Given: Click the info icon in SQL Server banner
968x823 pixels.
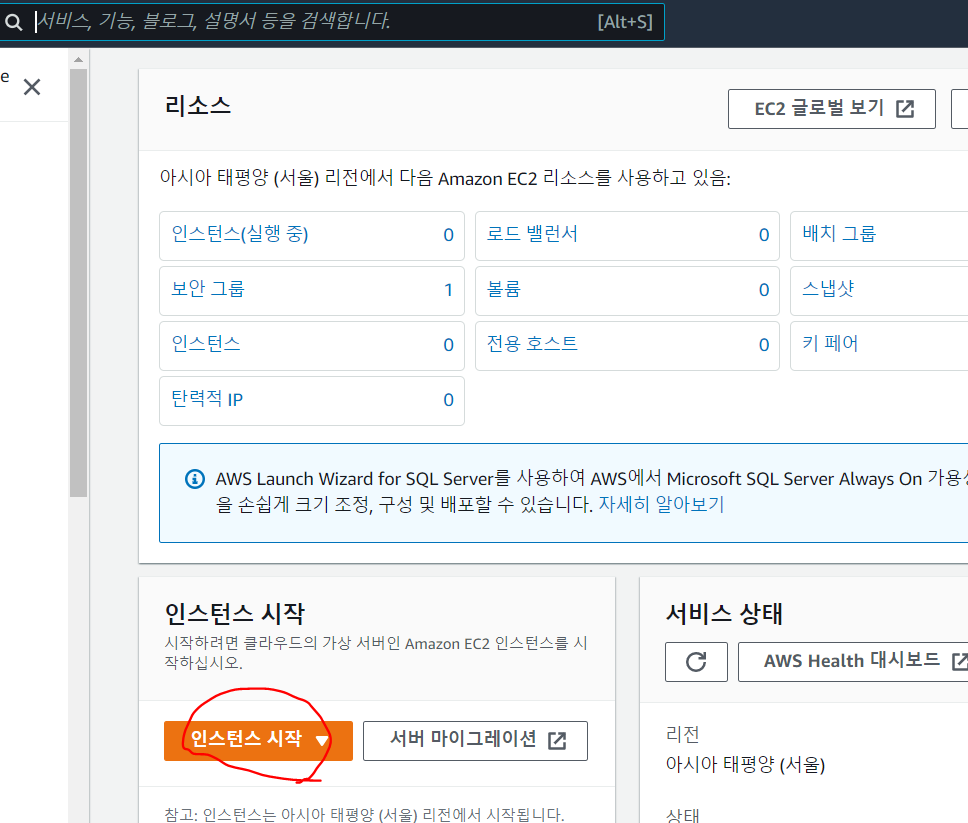Looking at the screenshot, I should click(x=195, y=478).
